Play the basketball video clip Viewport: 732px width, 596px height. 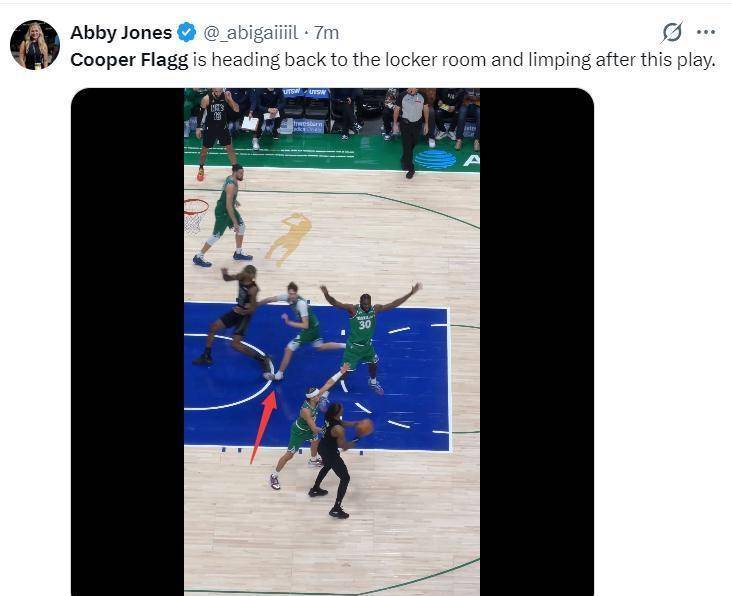tap(332, 342)
